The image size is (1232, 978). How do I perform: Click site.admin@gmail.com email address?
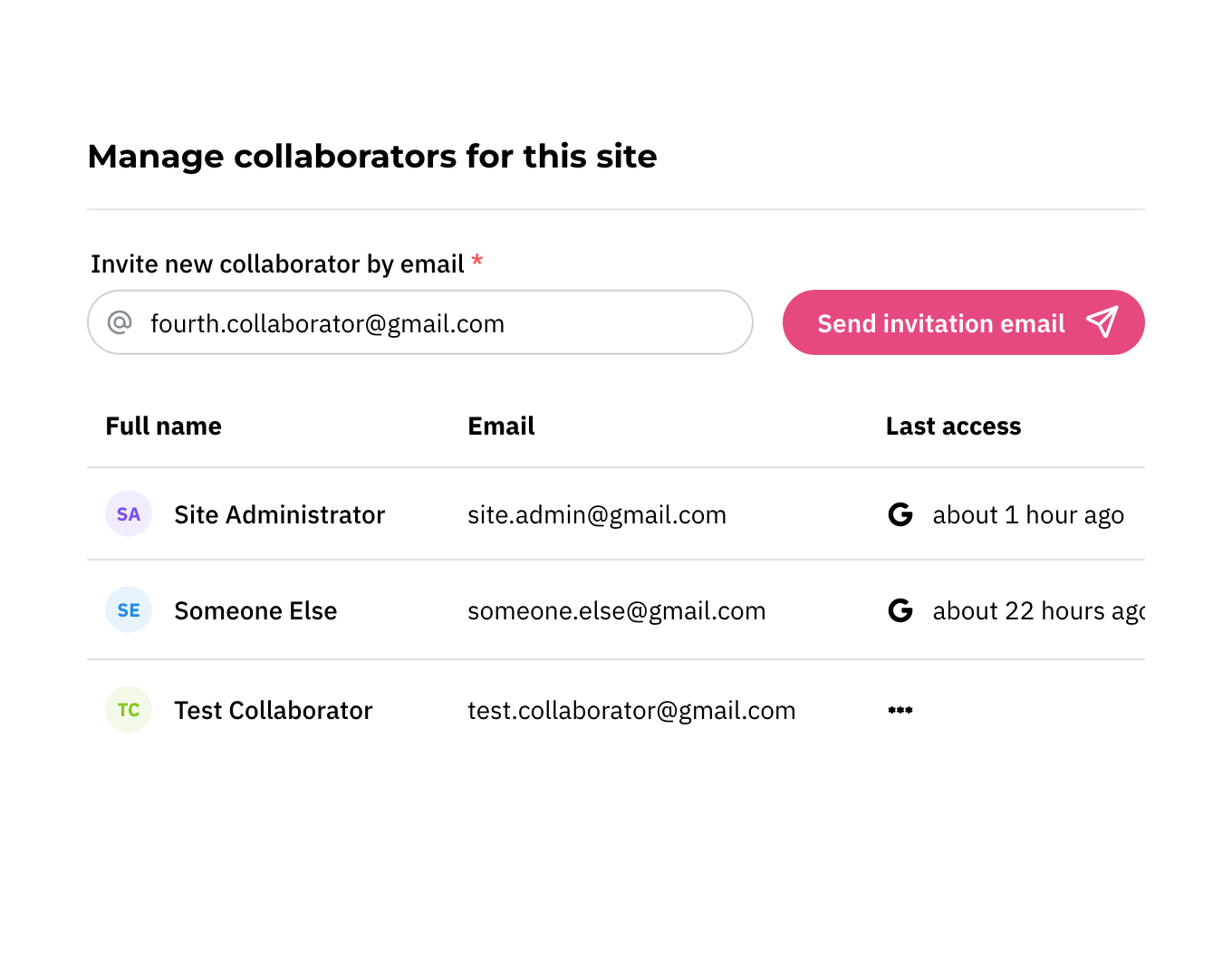point(596,515)
